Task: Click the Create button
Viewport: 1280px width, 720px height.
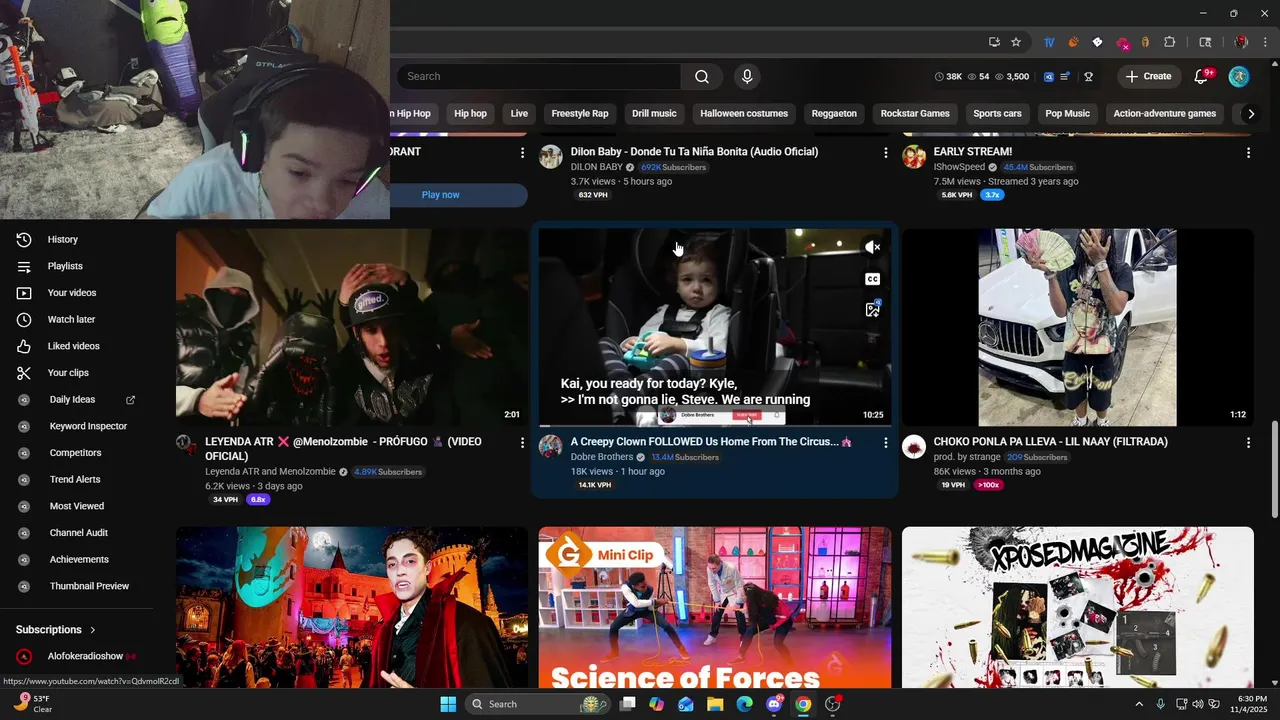Action: (1148, 77)
